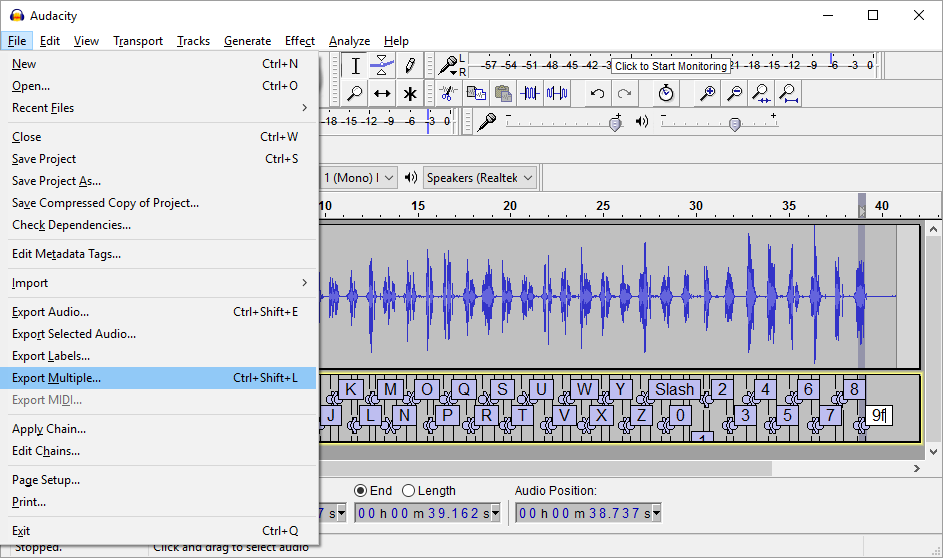Choose Export Audio... item
Viewport: 943px width, 558px height.
(159, 312)
